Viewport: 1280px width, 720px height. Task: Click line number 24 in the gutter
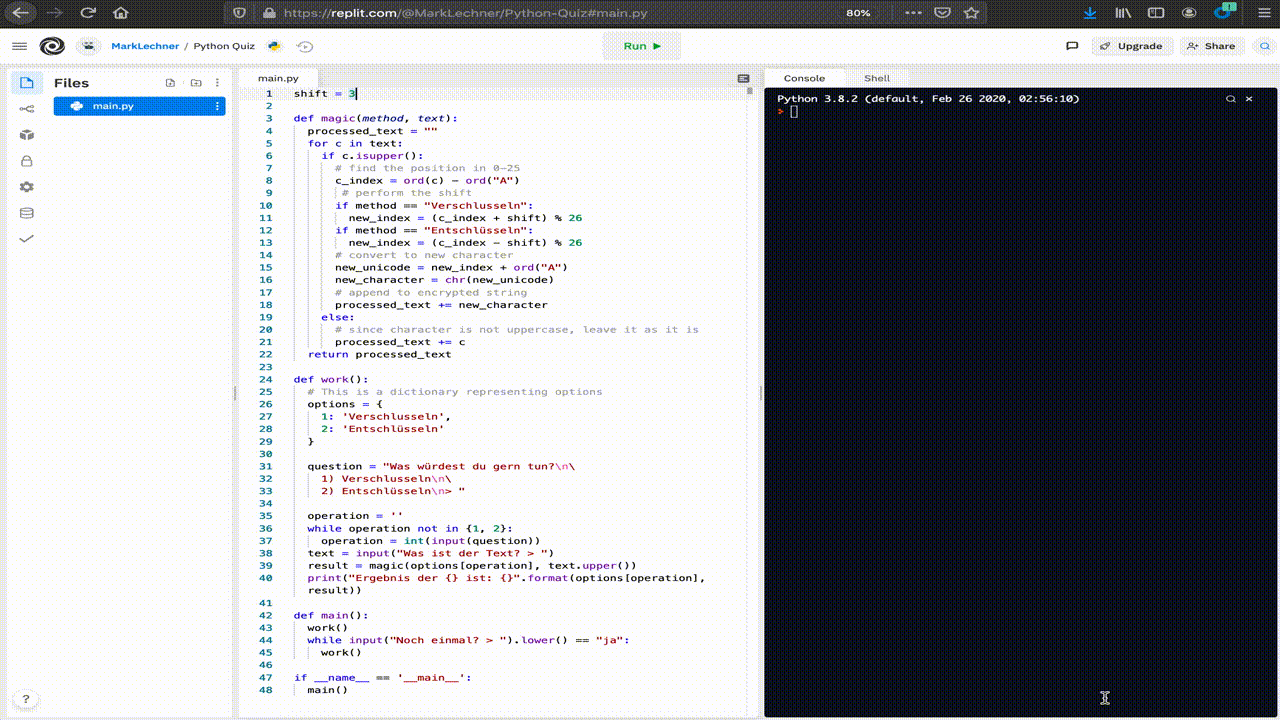tap(265, 379)
